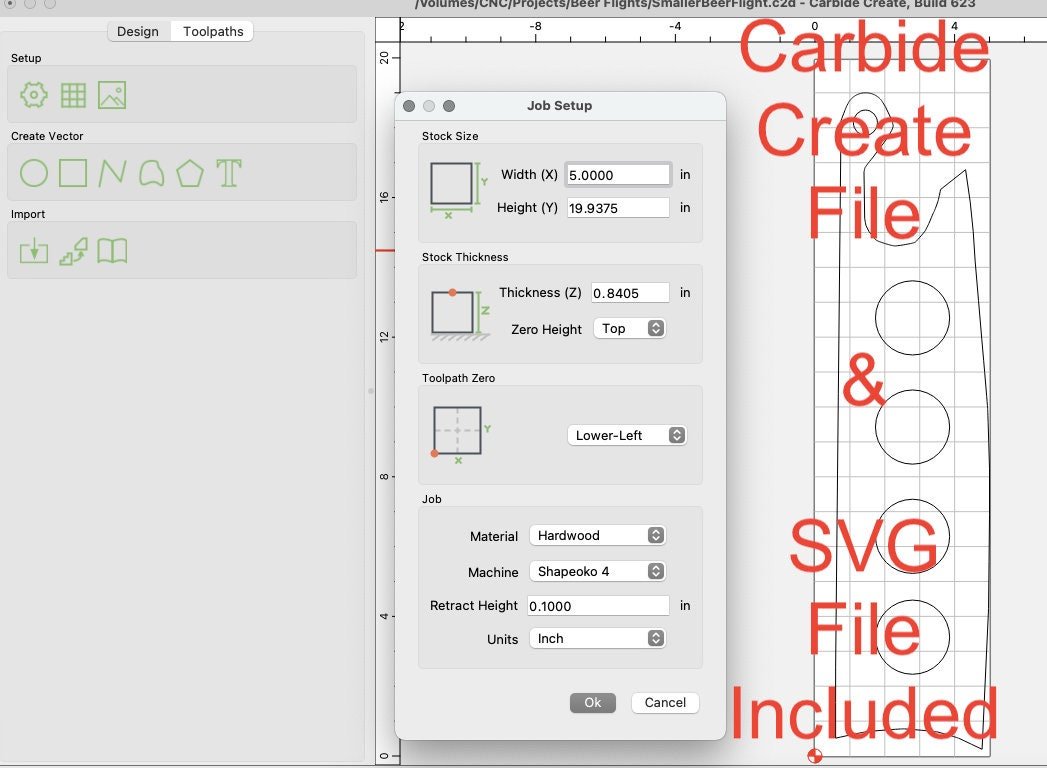Select the Polygon vector tool
The image size is (1047, 768).
190,173
